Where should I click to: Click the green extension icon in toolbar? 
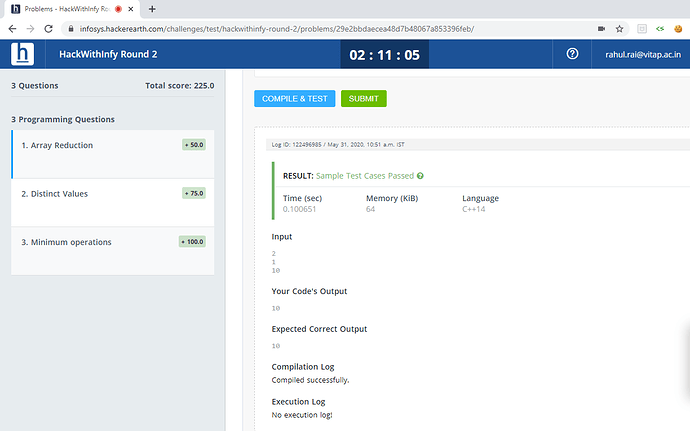tap(660, 29)
